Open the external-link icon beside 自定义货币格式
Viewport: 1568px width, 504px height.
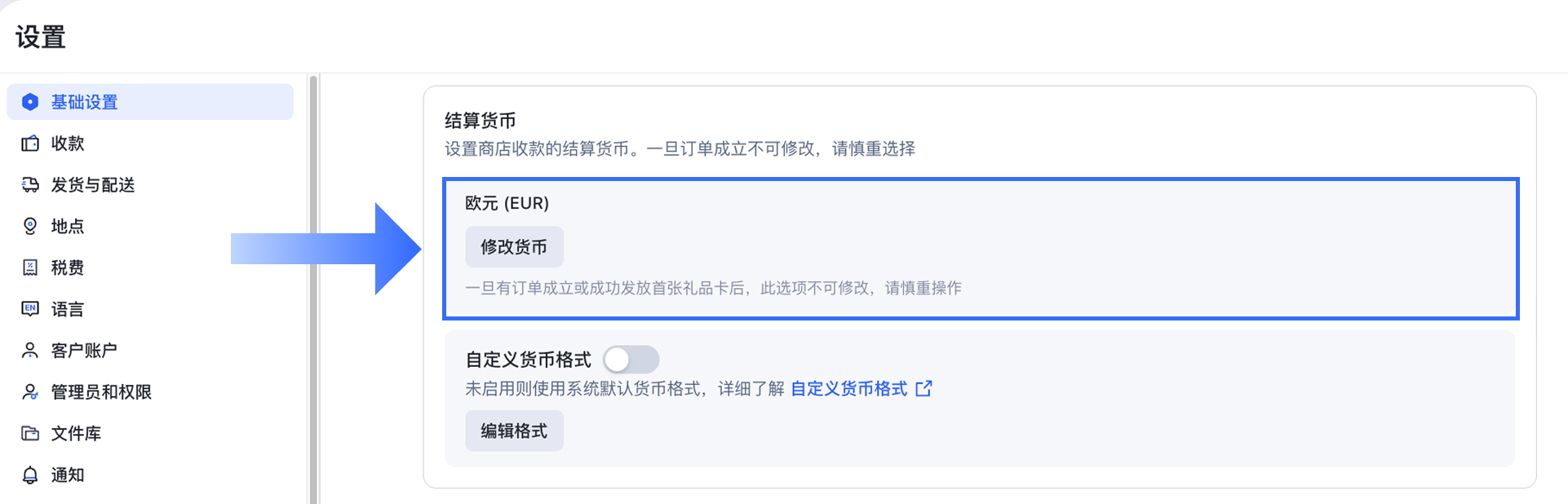click(x=924, y=389)
